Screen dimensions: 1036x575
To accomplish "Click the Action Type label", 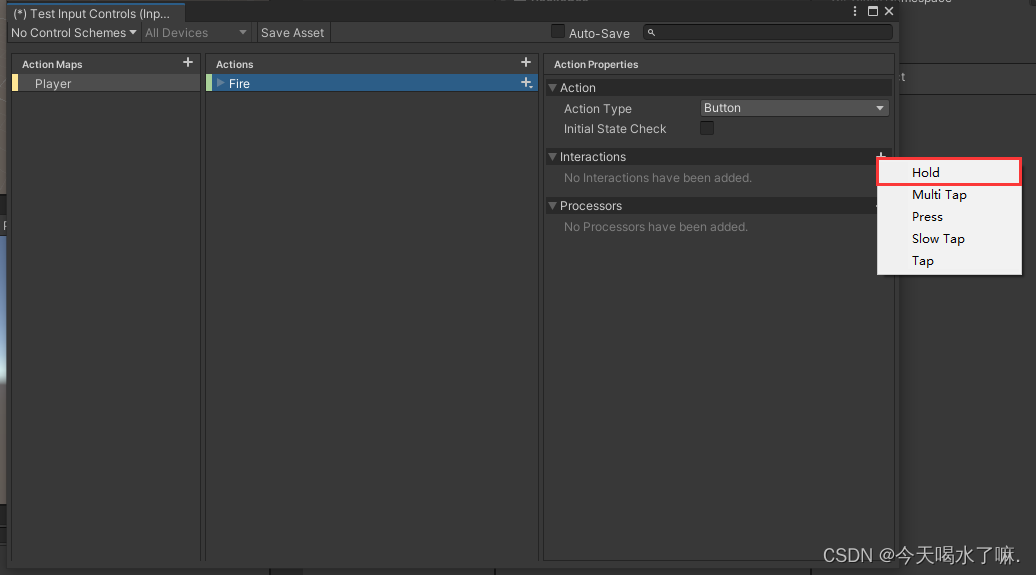I will point(597,108).
